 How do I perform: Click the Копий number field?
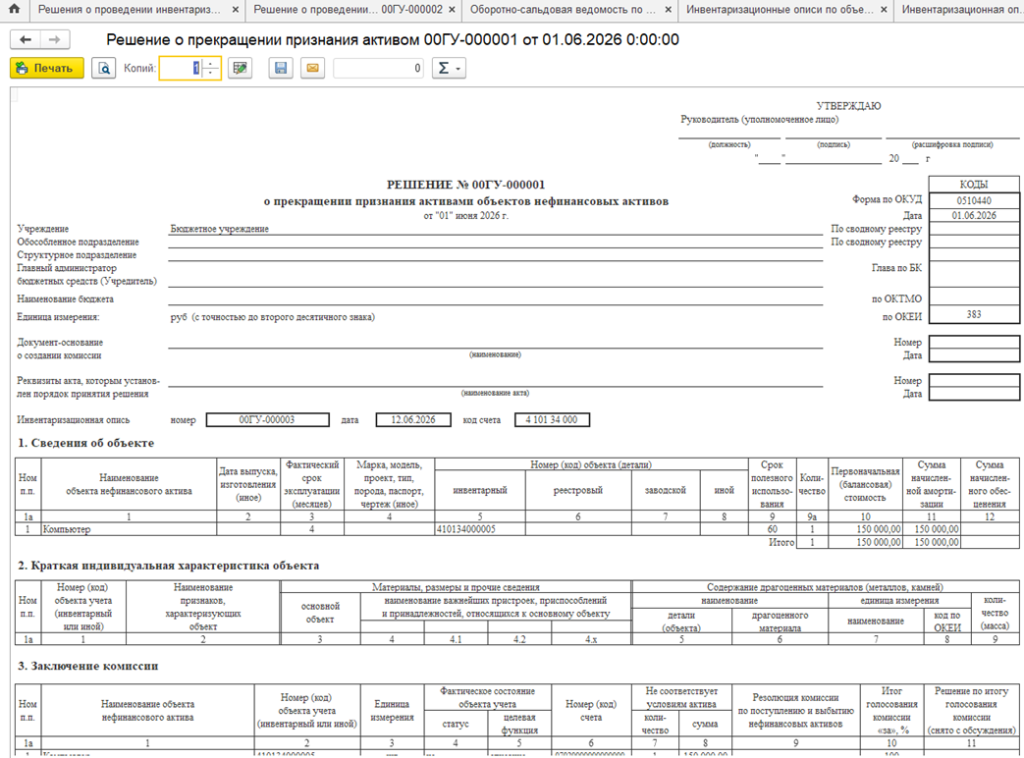182,68
